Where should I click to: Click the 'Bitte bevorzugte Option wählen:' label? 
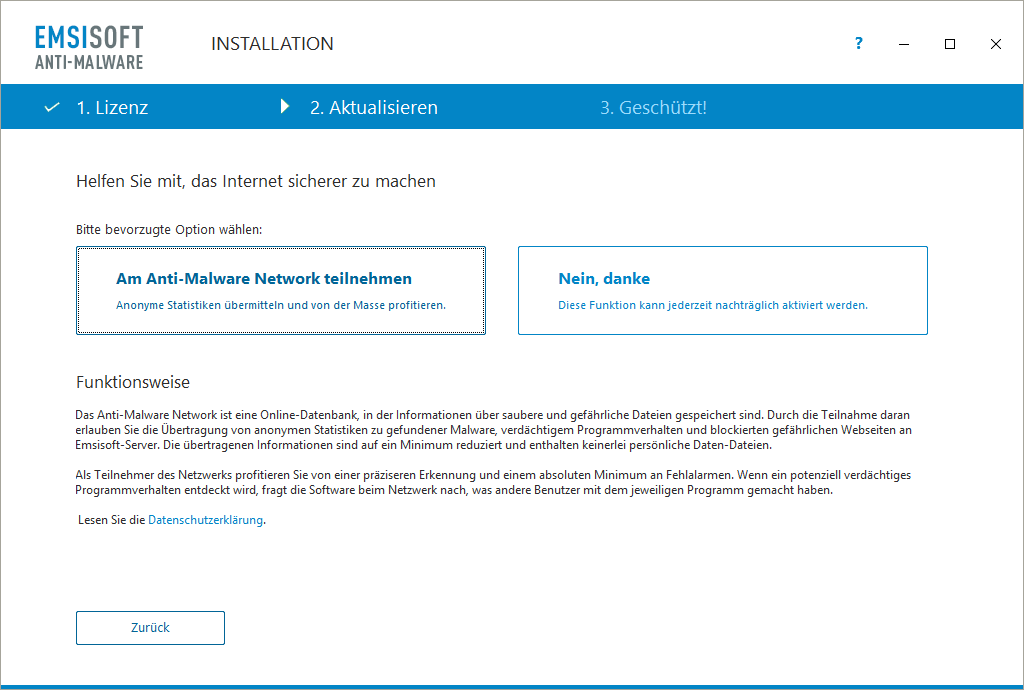point(169,230)
